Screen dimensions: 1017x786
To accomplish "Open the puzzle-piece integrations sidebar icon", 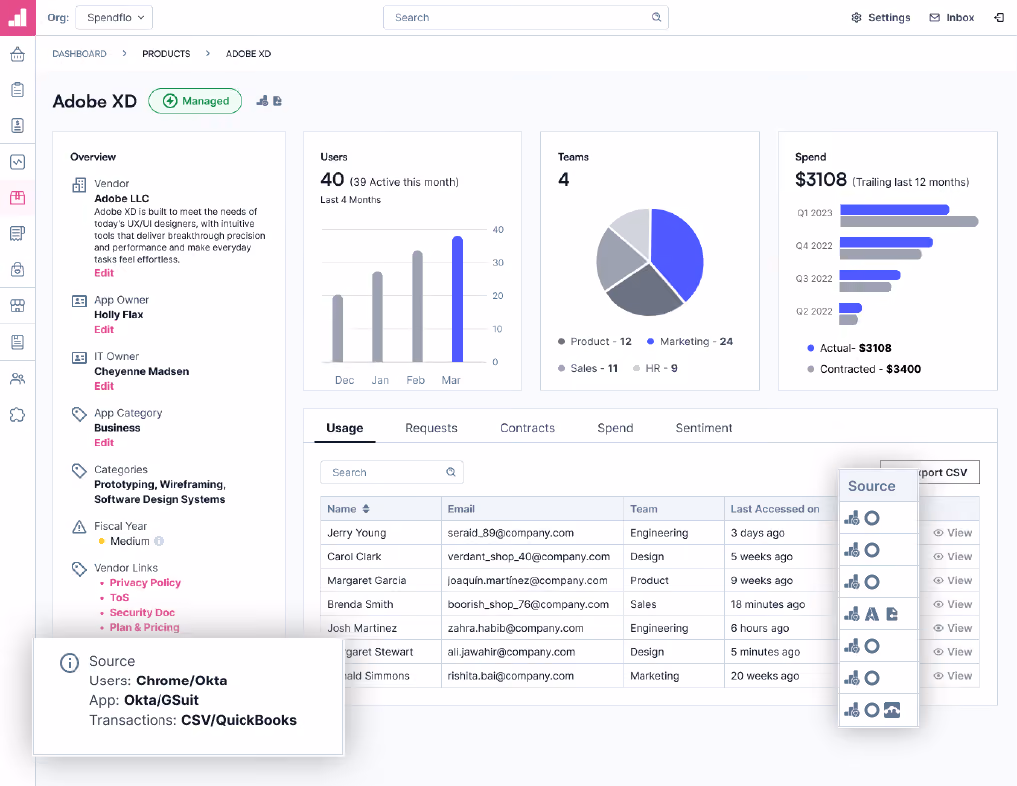I will (x=18, y=415).
